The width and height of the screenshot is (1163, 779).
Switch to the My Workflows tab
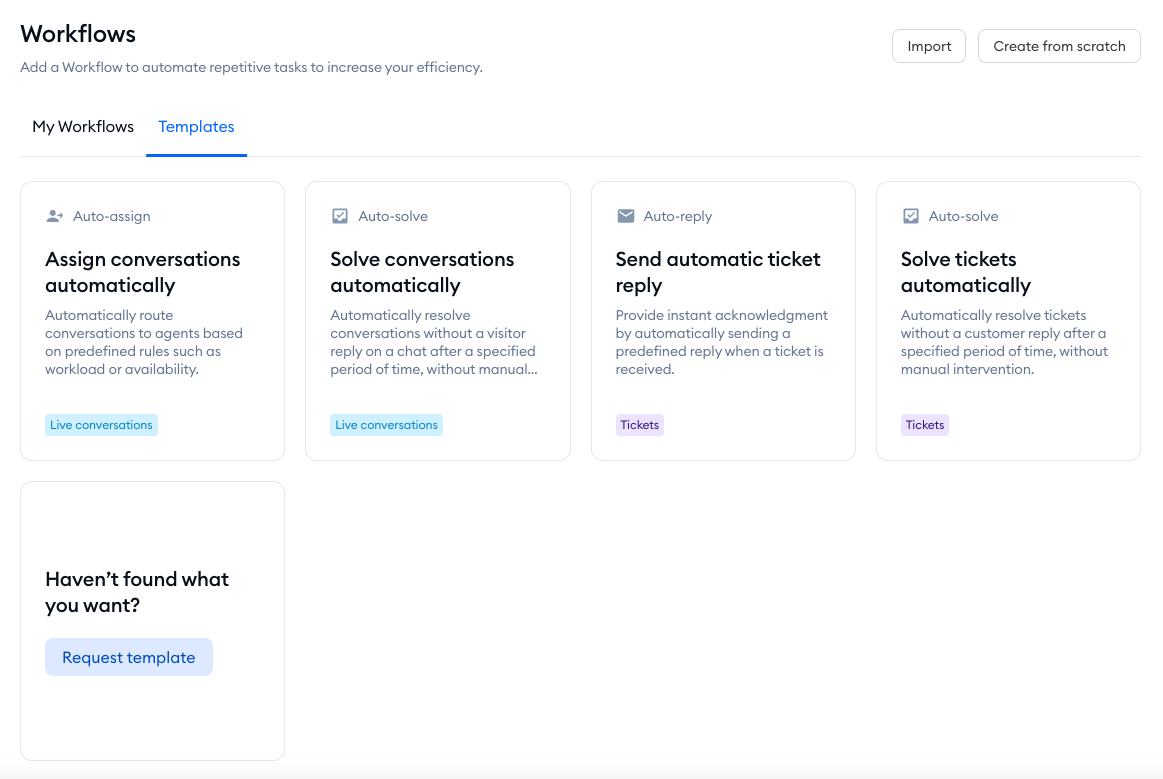click(83, 127)
